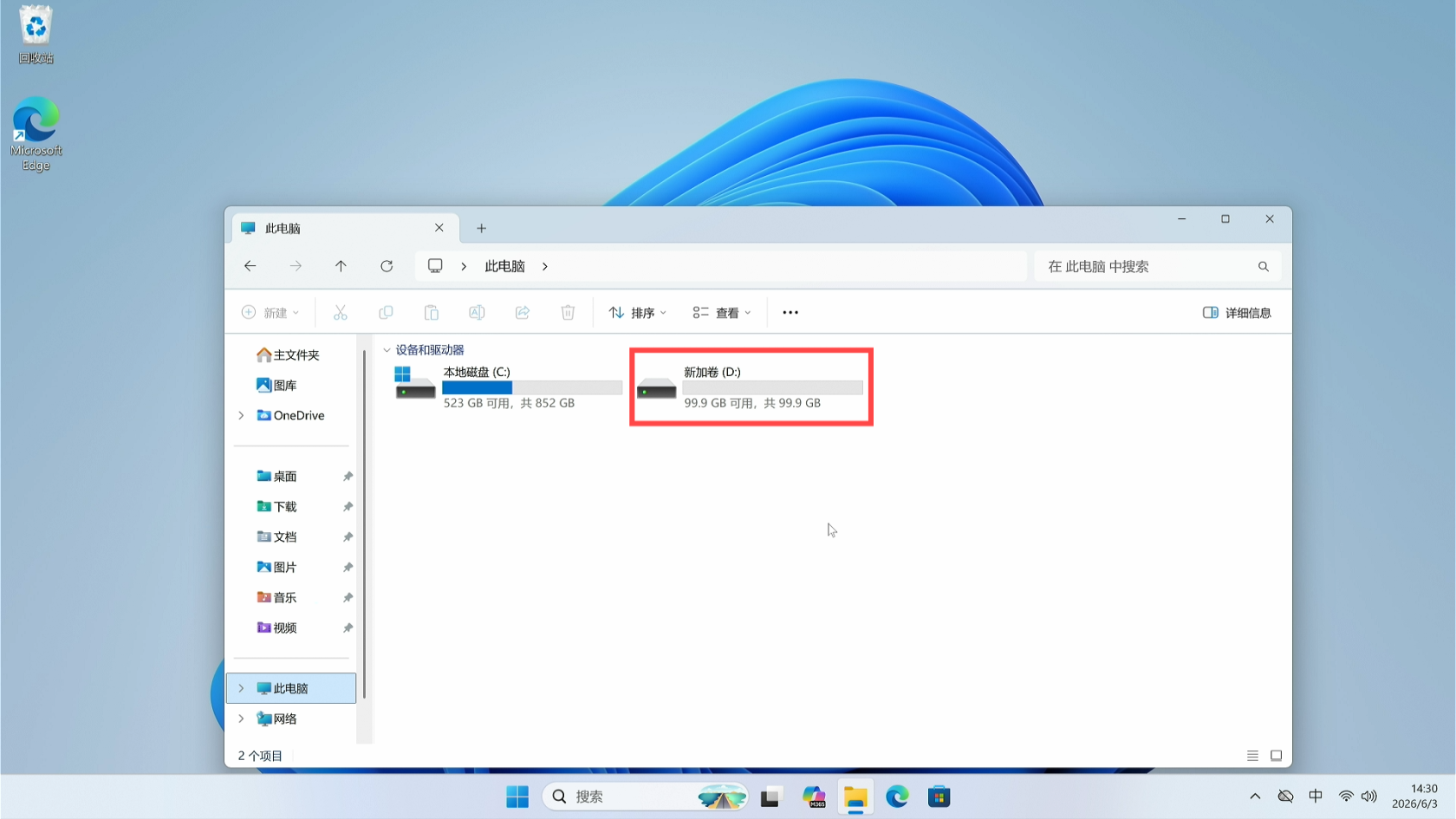
Task: Click chevron before 此电脑 in address bar
Action: pyautogui.click(x=464, y=266)
